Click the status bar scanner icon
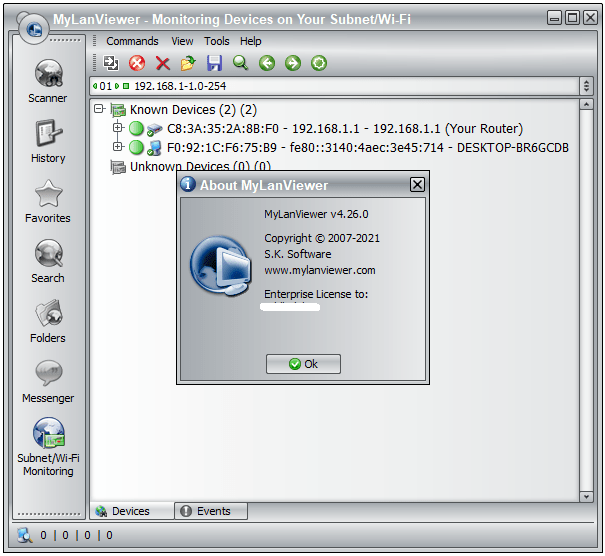 tap(25, 535)
